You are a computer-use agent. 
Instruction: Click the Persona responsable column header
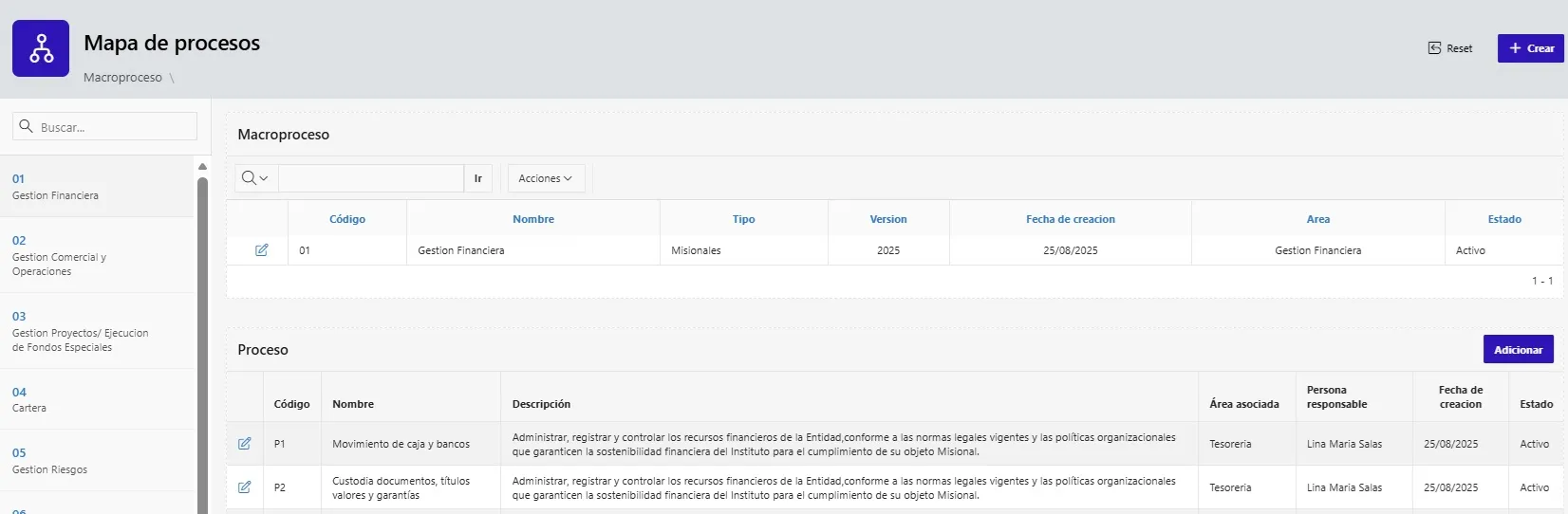[x=1336, y=396]
